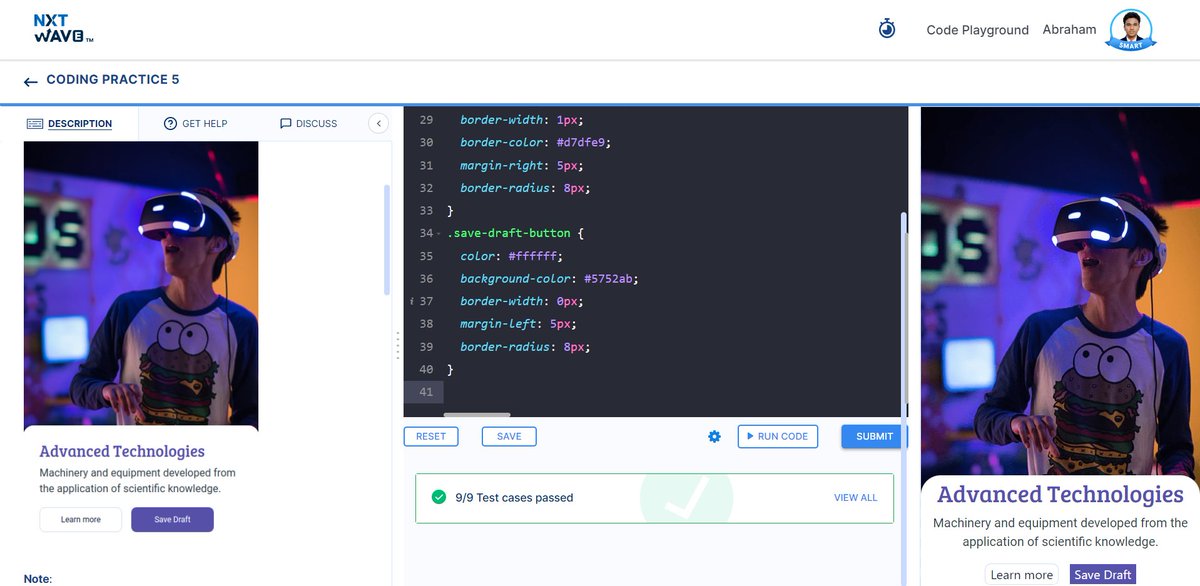Click Advanced Technologies heading in description panel
The height and width of the screenshot is (586, 1200).
pyautogui.click(x=122, y=451)
